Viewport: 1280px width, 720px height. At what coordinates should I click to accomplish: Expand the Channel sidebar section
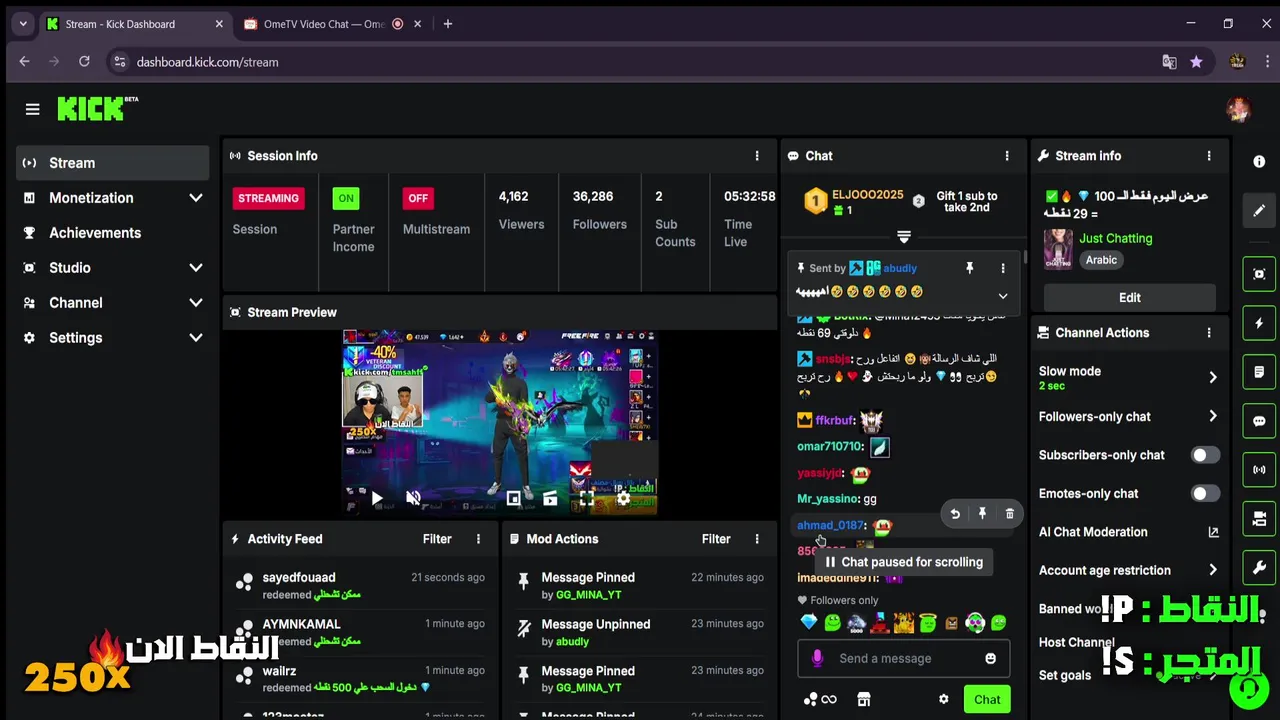pos(195,303)
